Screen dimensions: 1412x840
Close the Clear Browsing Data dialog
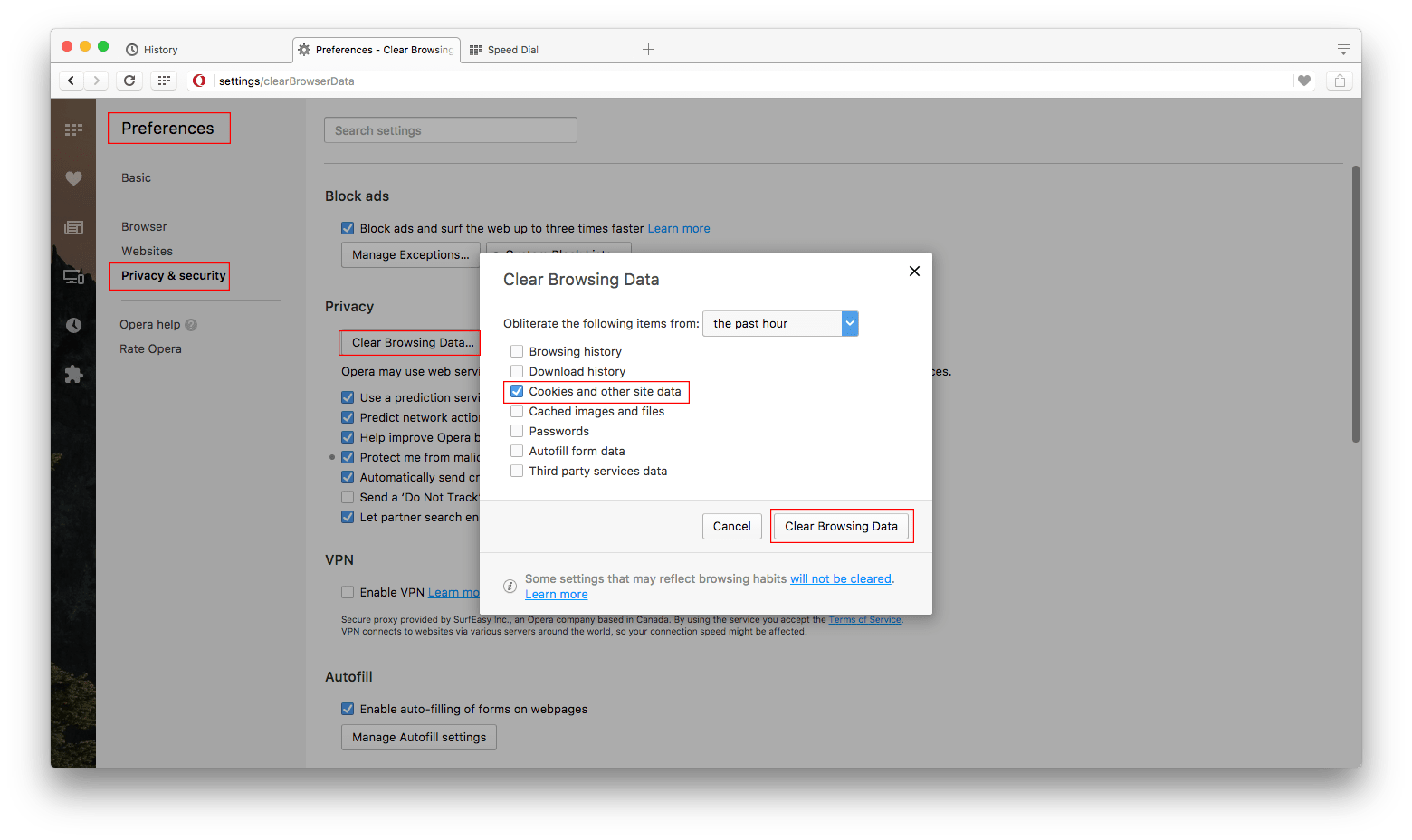[914, 271]
